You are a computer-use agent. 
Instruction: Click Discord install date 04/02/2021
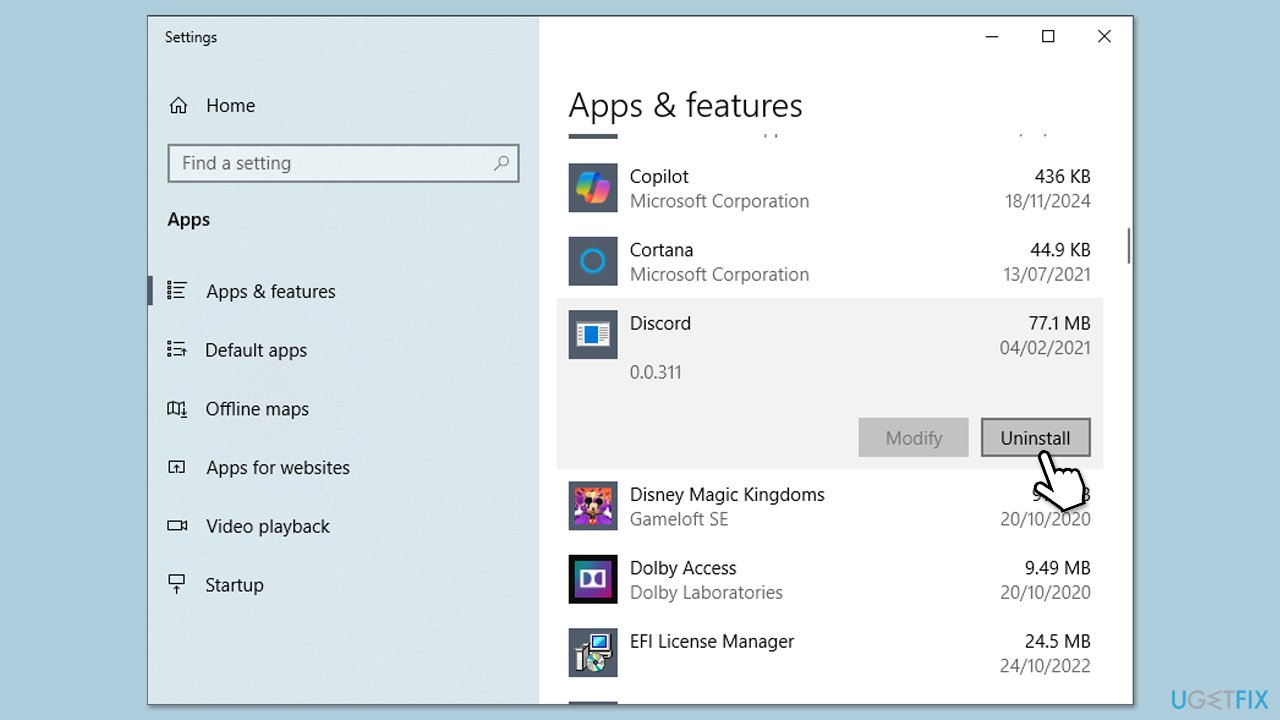point(1045,348)
